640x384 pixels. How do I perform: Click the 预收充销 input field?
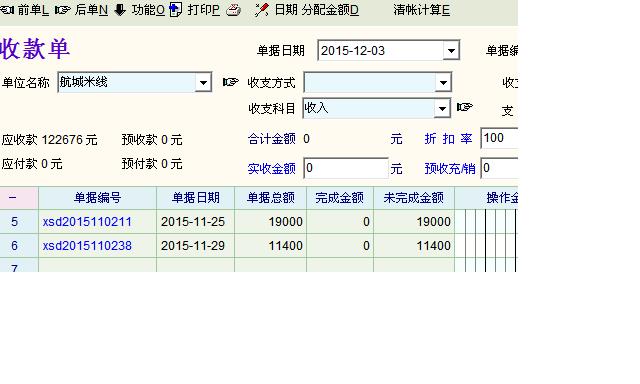click(x=499, y=168)
